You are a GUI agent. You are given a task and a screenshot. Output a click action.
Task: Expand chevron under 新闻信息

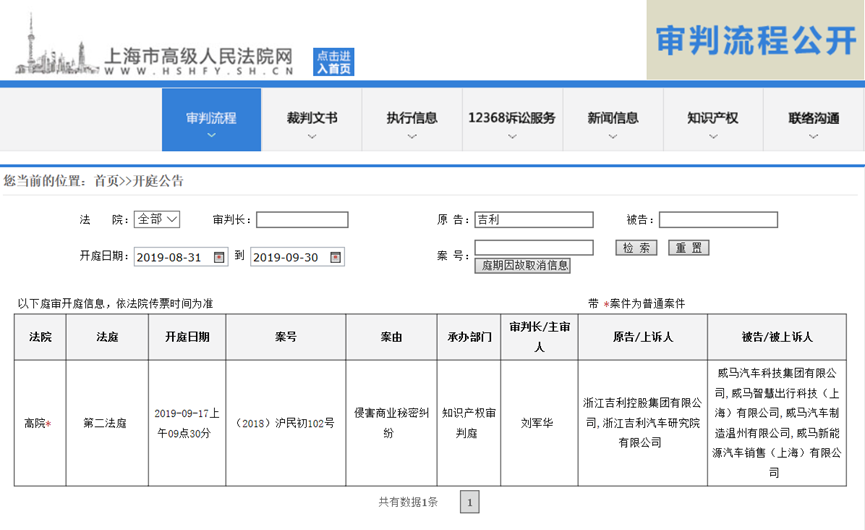click(x=613, y=136)
